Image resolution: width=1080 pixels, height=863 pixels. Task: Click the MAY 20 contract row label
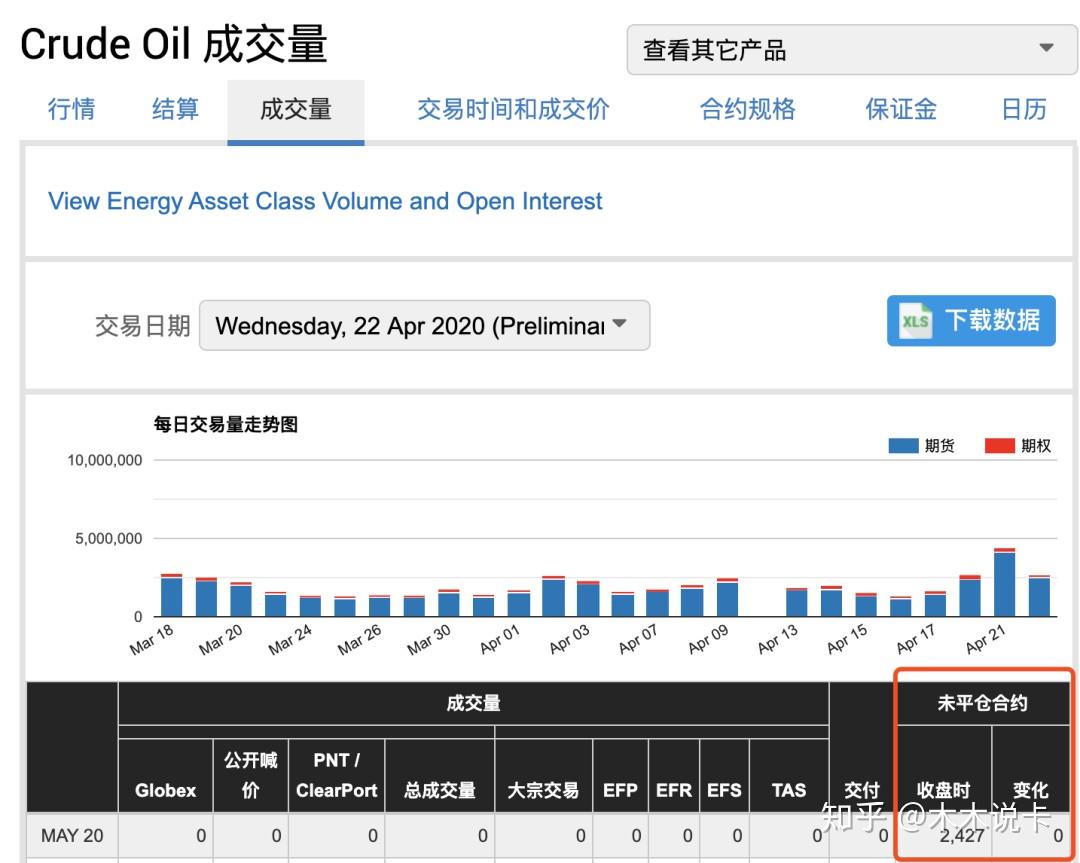(72, 835)
